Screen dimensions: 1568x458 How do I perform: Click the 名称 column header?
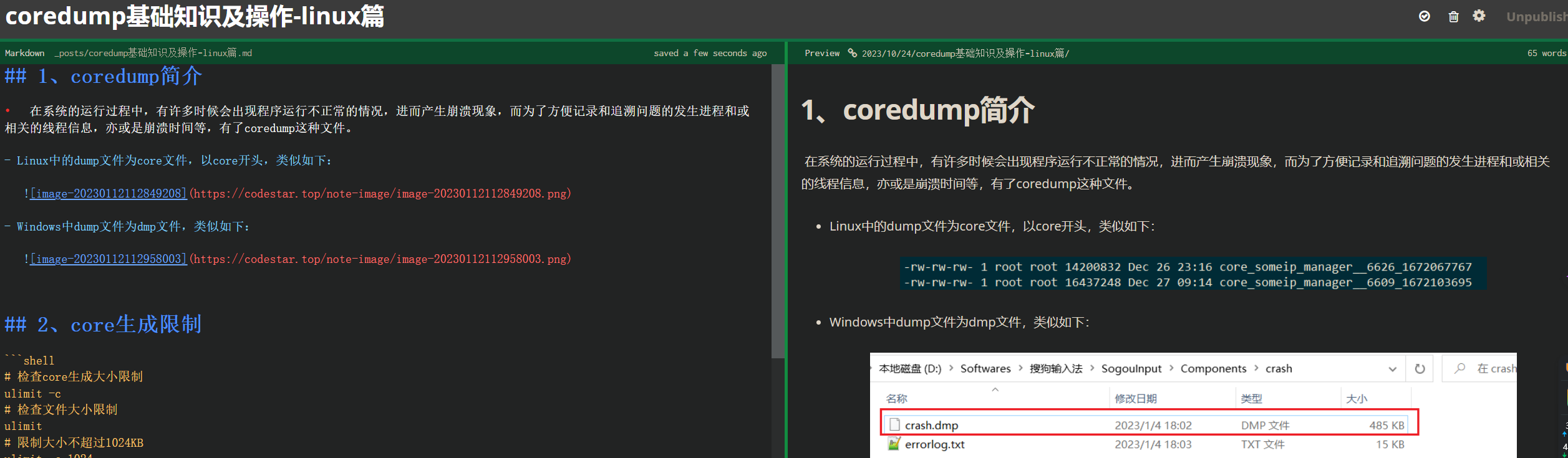(x=897, y=399)
